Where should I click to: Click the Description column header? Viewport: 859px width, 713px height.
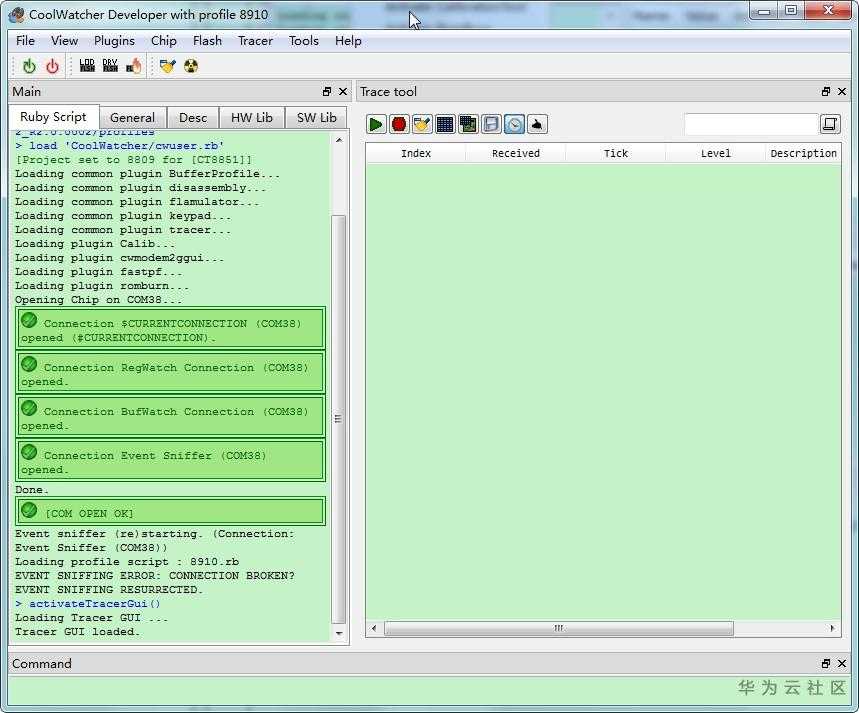pos(803,153)
